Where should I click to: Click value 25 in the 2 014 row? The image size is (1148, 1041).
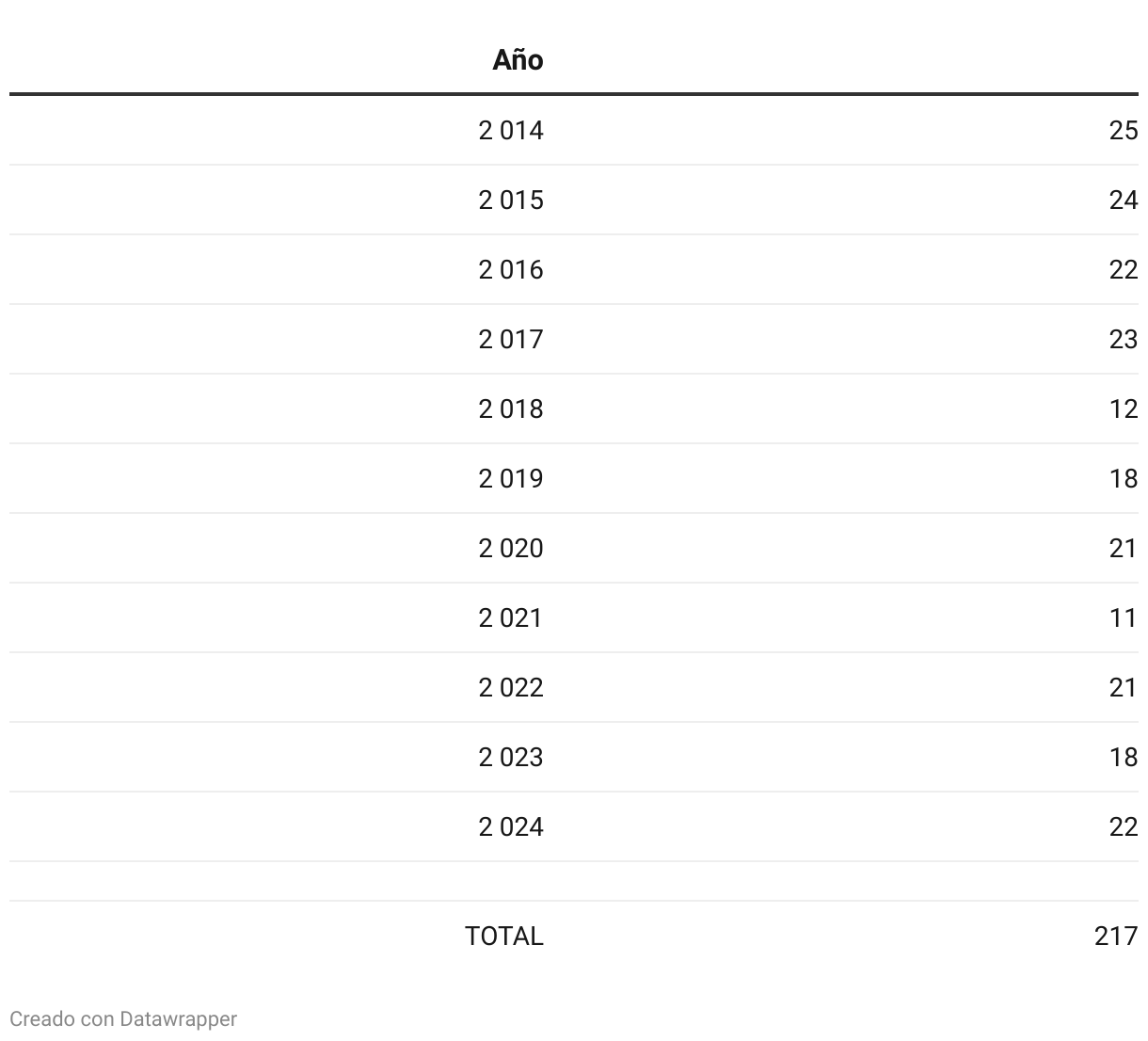click(1124, 130)
